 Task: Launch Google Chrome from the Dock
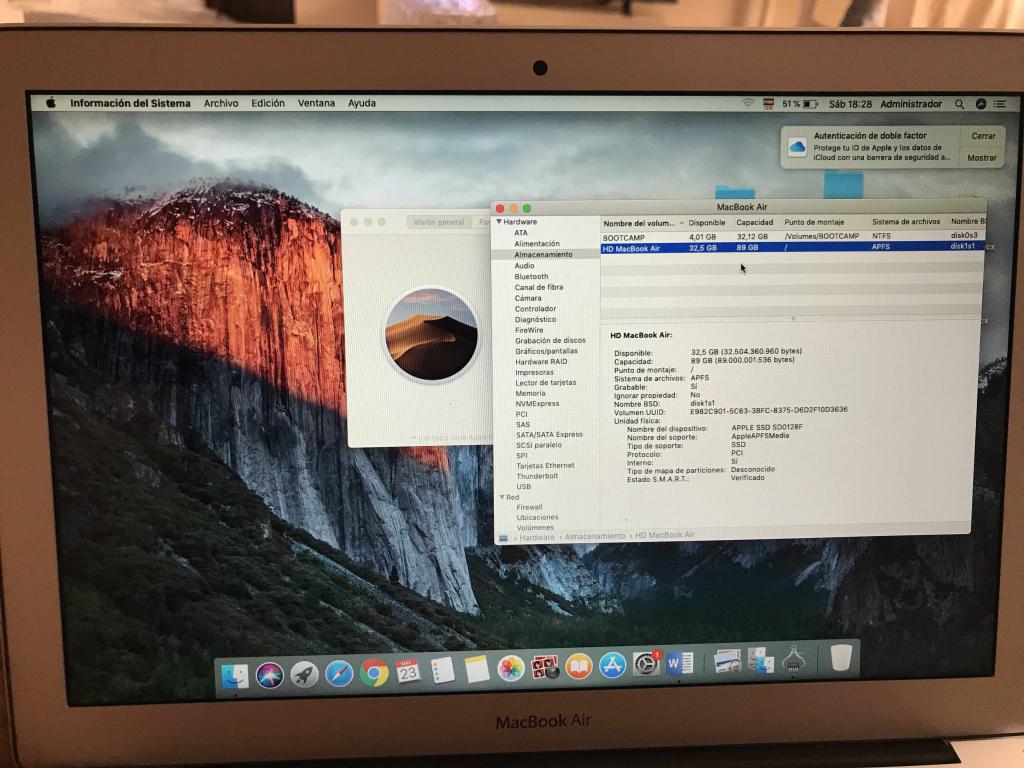pos(374,673)
